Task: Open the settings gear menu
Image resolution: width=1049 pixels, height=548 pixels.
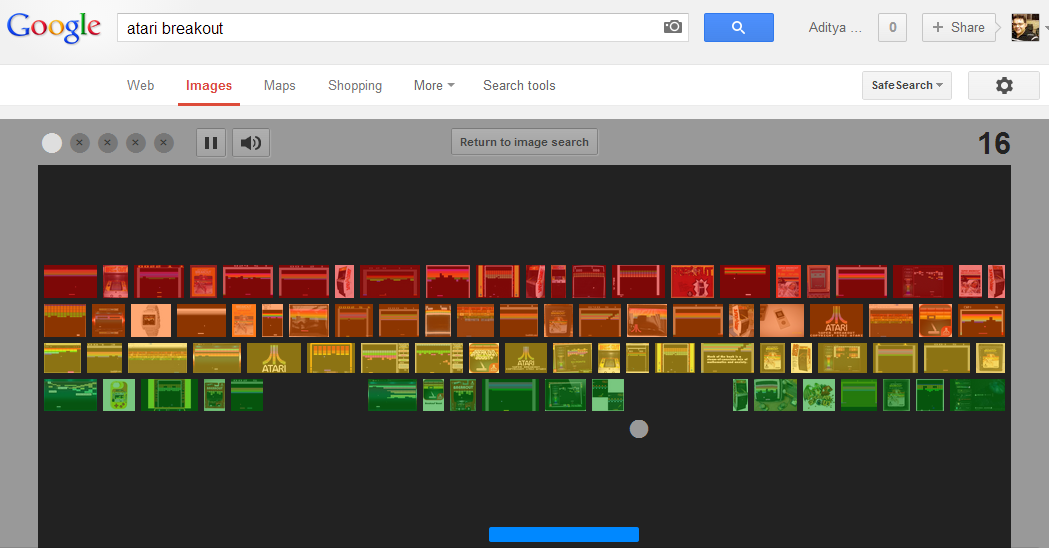Action: (x=1004, y=86)
